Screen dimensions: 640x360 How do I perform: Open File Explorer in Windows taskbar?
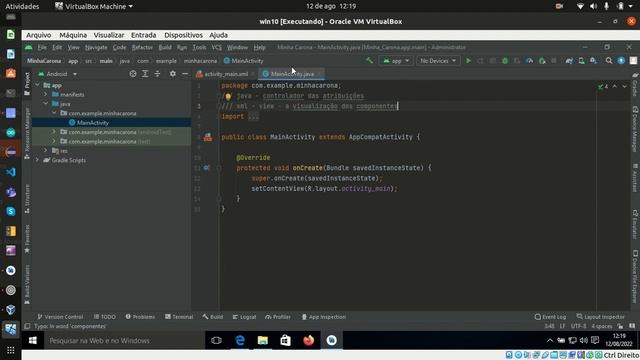[x=263, y=340]
